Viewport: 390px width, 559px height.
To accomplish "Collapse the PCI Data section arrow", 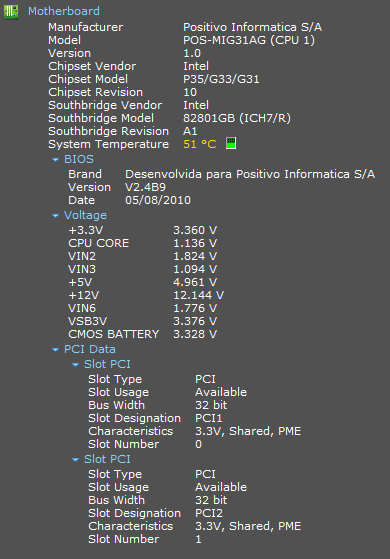I will click(x=55, y=350).
